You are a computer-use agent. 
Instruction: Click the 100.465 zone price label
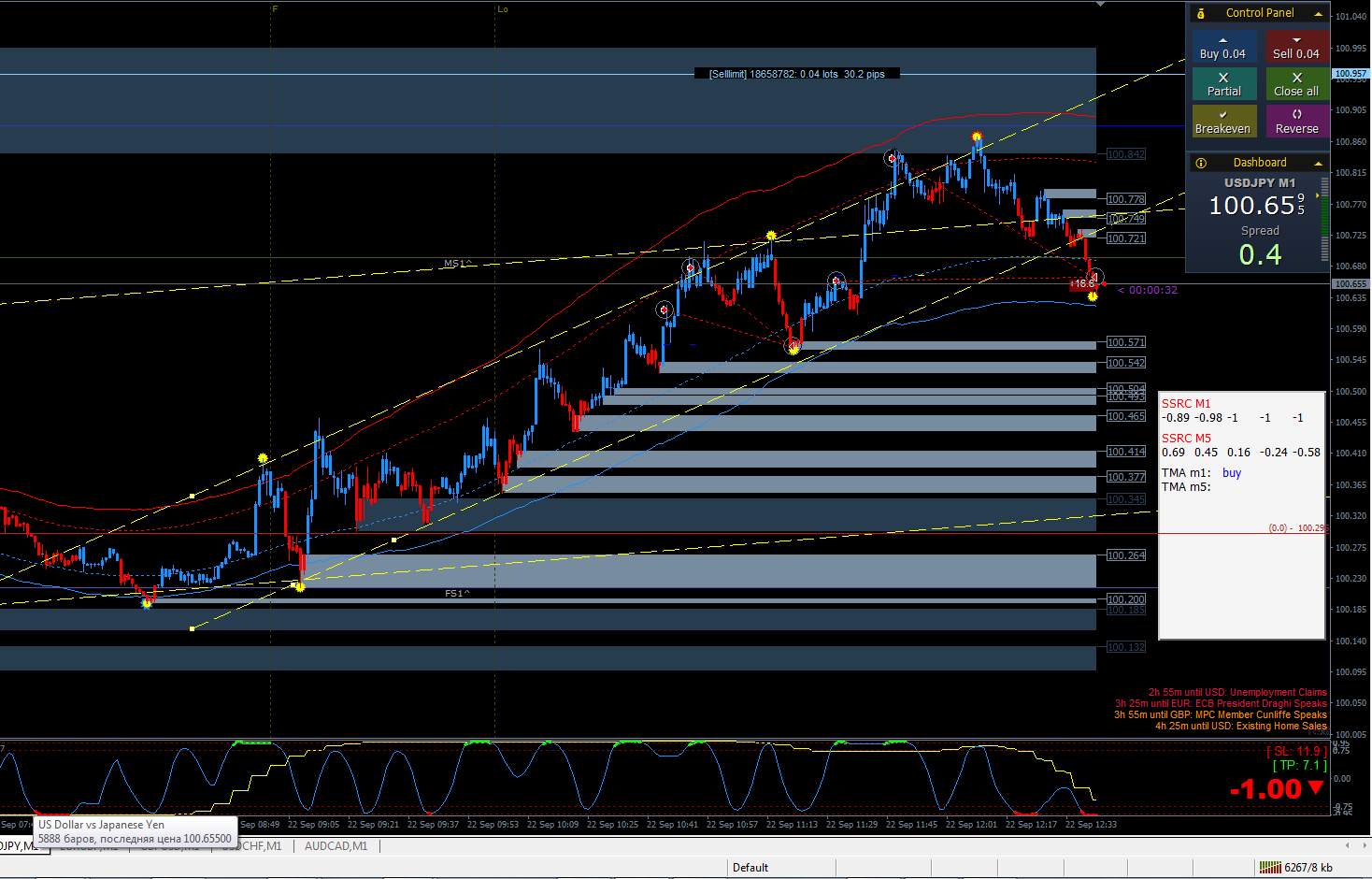(x=1125, y=416)
